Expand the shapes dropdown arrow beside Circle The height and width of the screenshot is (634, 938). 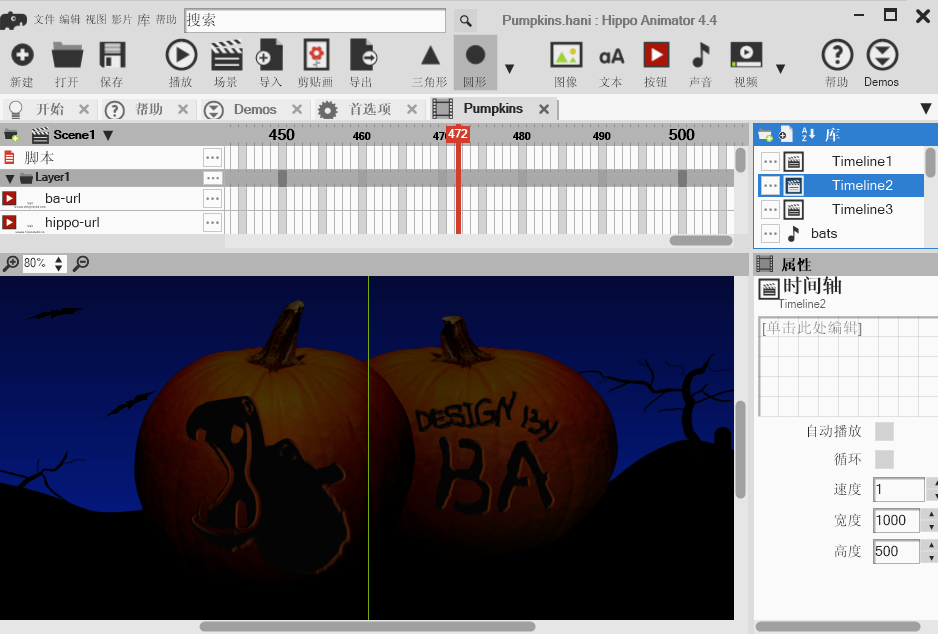509,69
